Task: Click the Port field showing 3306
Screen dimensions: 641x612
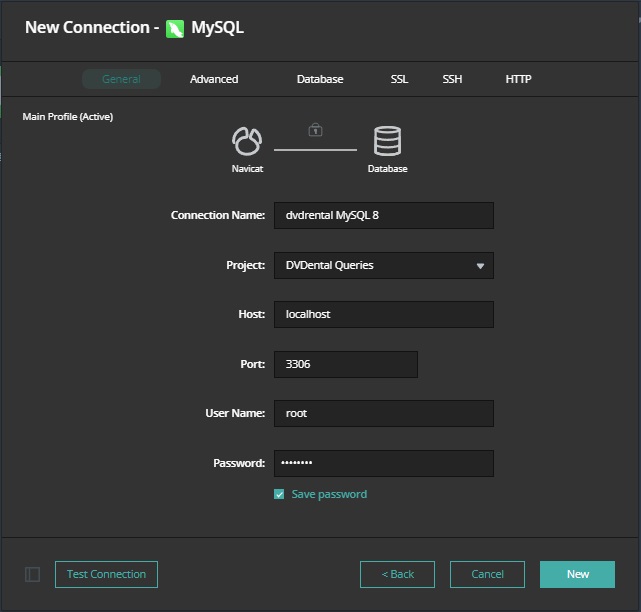Action: tap(346, 364)
